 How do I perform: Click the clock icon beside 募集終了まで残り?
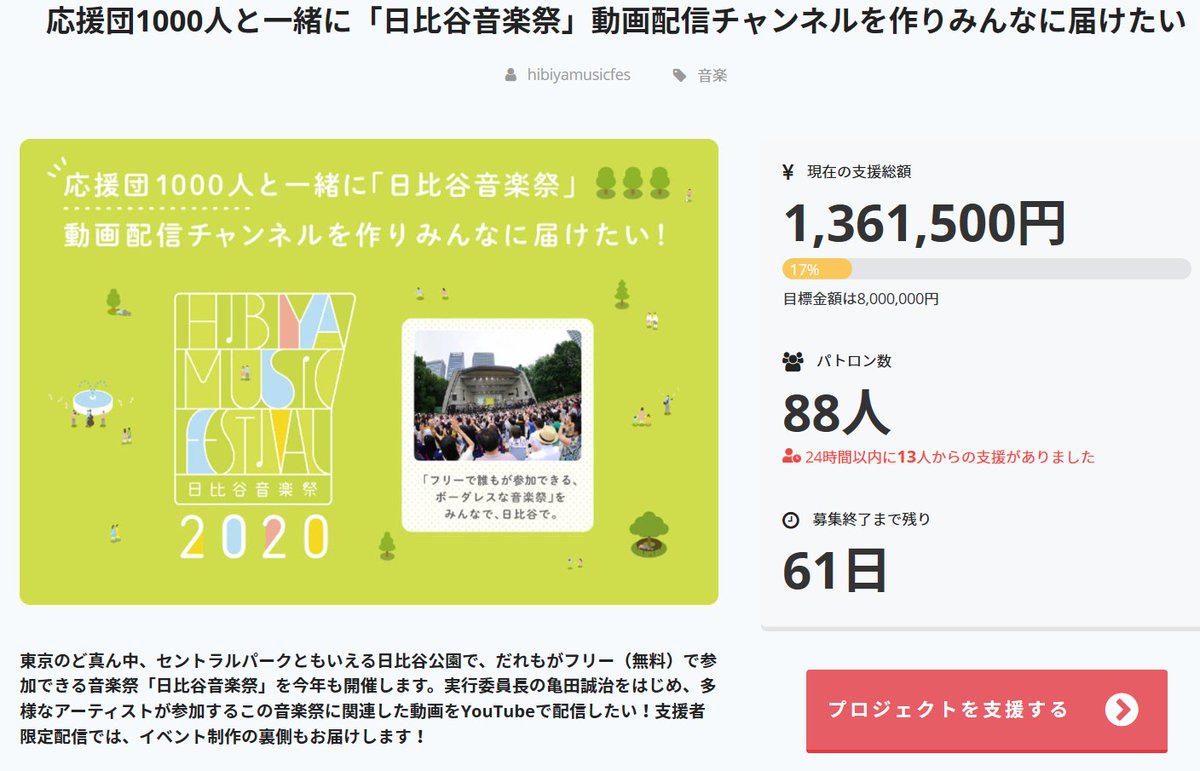(790, 520)
